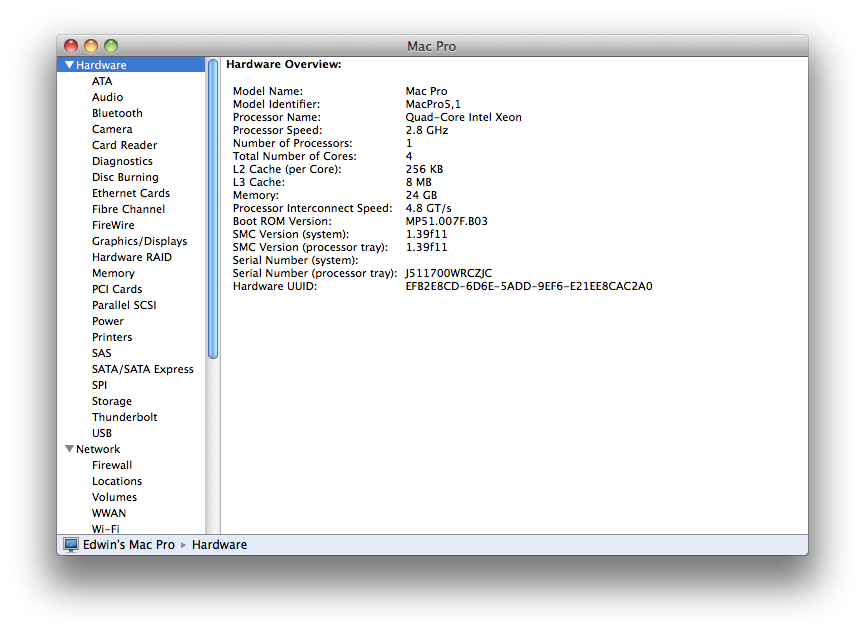Collapse the Hardware disclosure triangle
Image resolution: width=865 pixels, height=634 pixels.
coord(70,65)
